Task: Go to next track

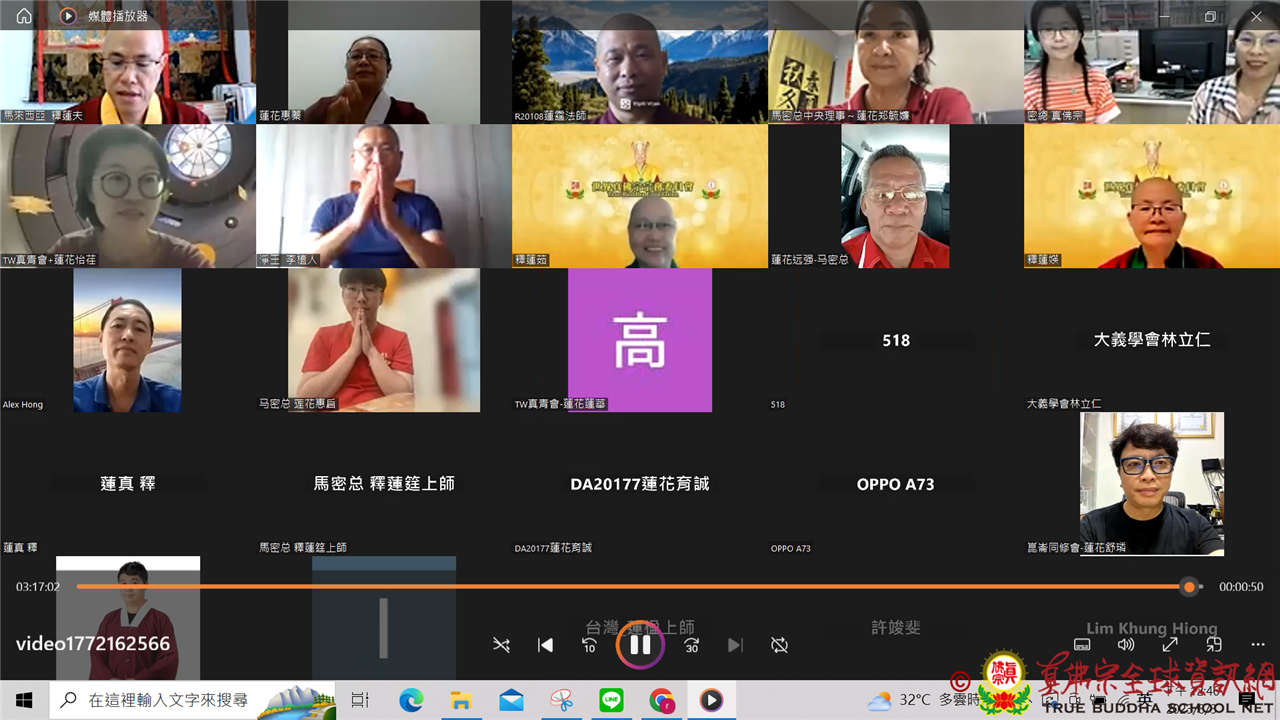Action: (x=735, y=645)
